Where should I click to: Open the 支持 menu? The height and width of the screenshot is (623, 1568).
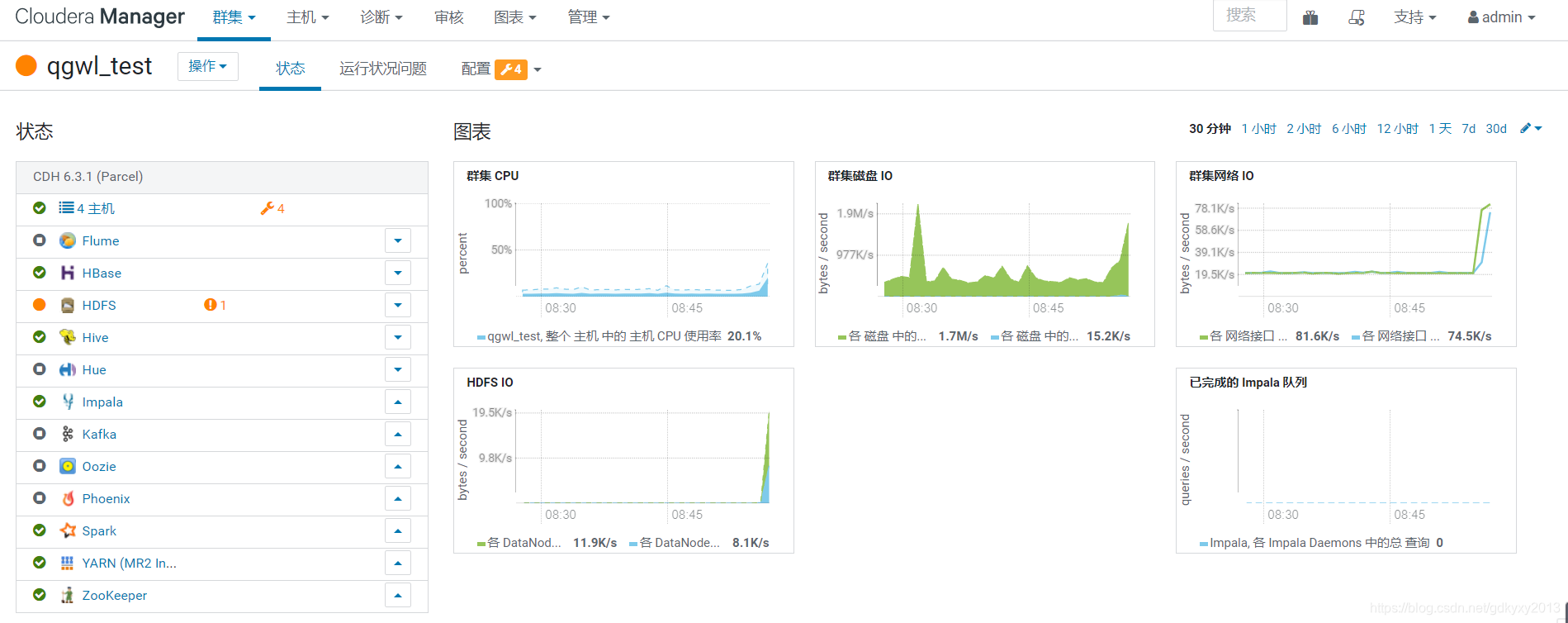(x=1415, y=17)
